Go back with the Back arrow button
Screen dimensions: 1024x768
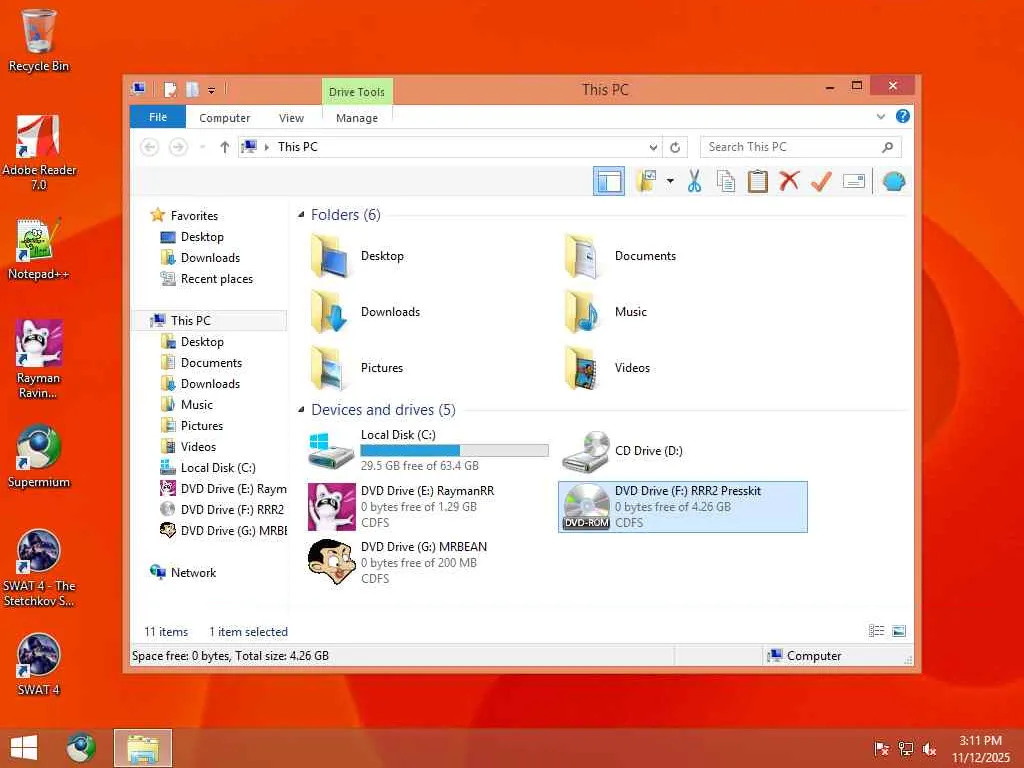[x=150, y=147]
